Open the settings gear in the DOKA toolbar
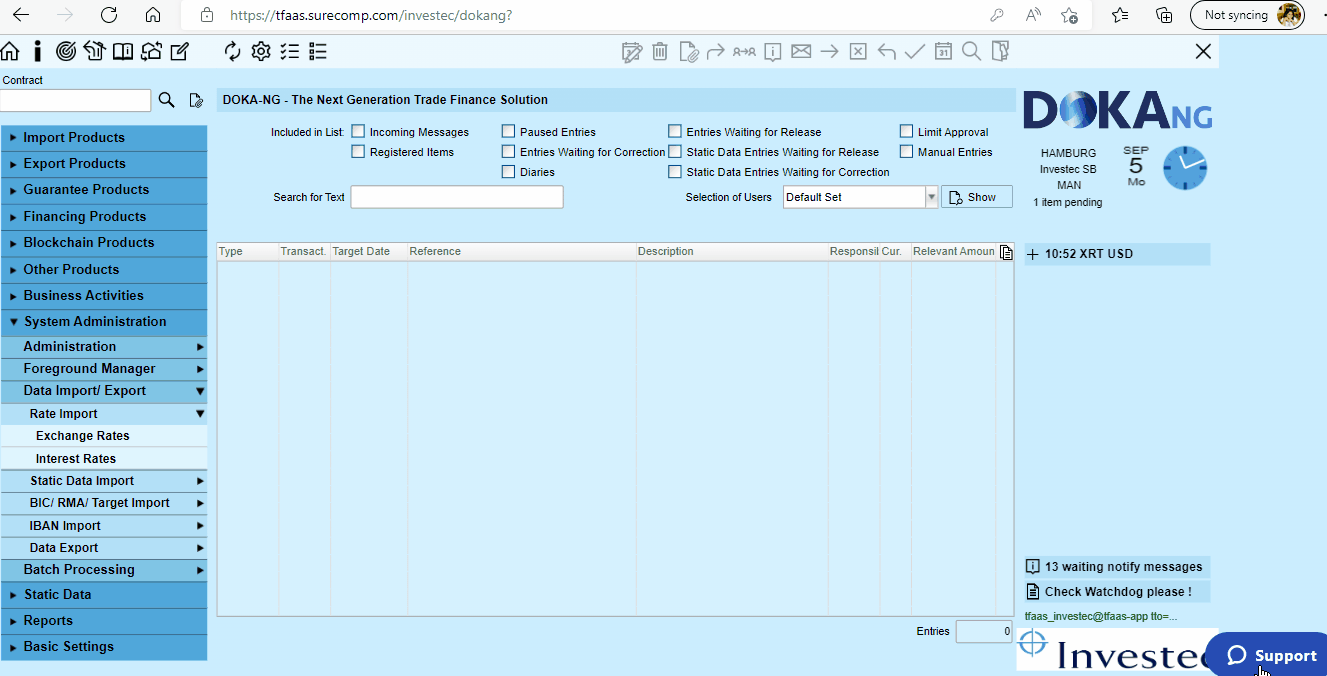 tap(261, 51)
